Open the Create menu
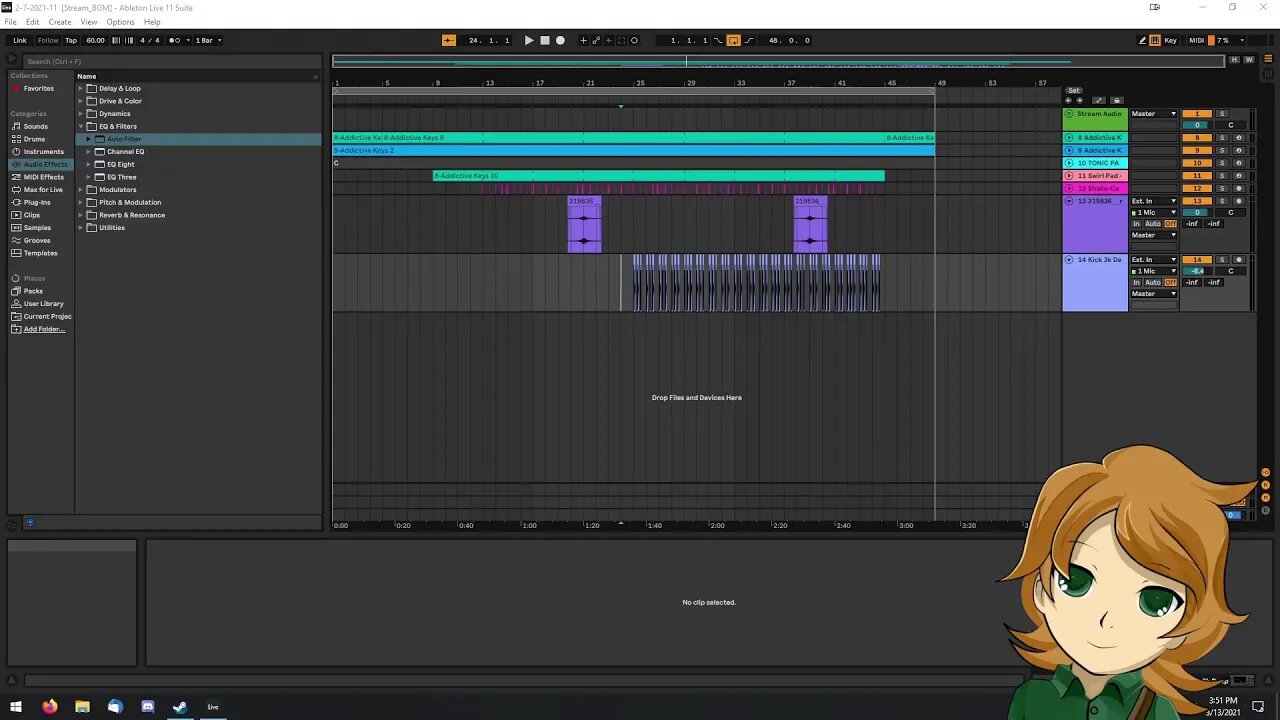The width and height of the screenshot is (1280, 720). [x=60, y=22]
